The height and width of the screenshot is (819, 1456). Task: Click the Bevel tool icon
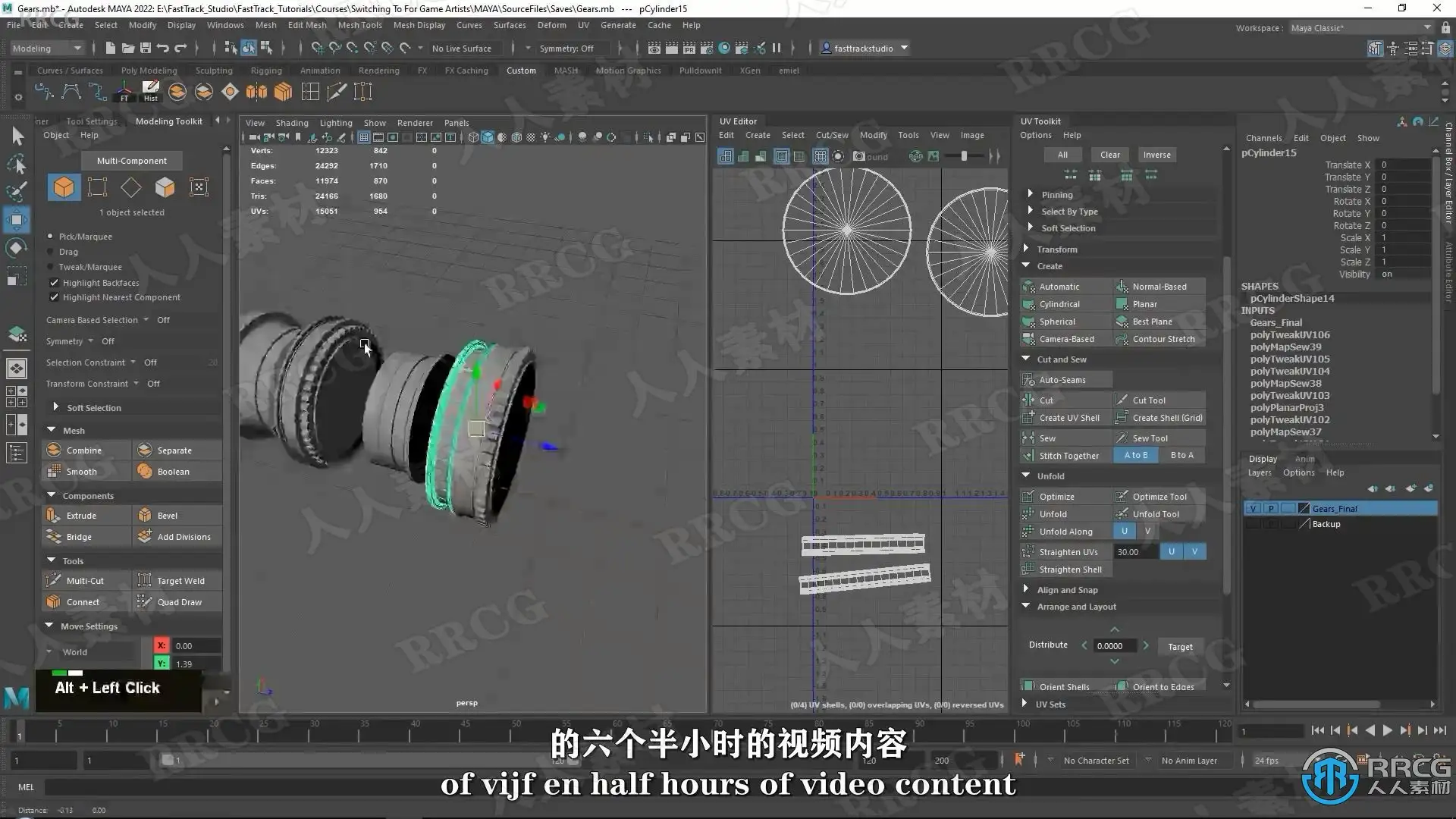[x=145, y=515]
